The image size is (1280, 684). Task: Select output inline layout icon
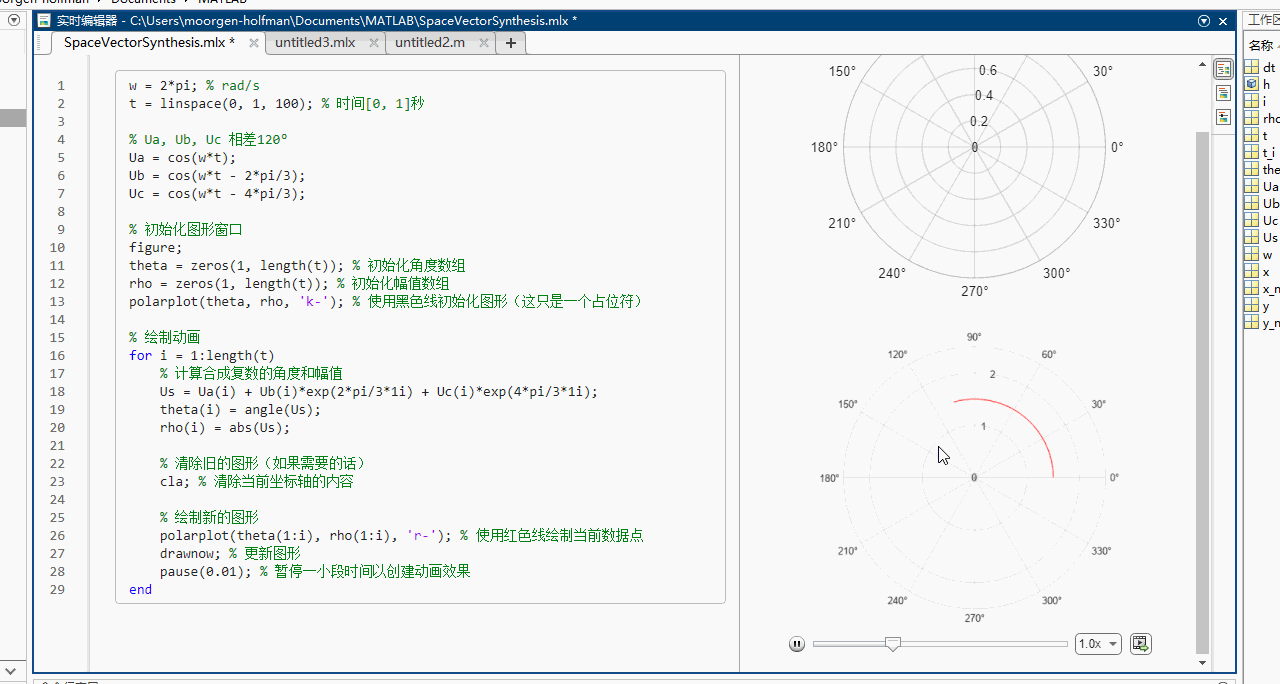click(1223, 93)
